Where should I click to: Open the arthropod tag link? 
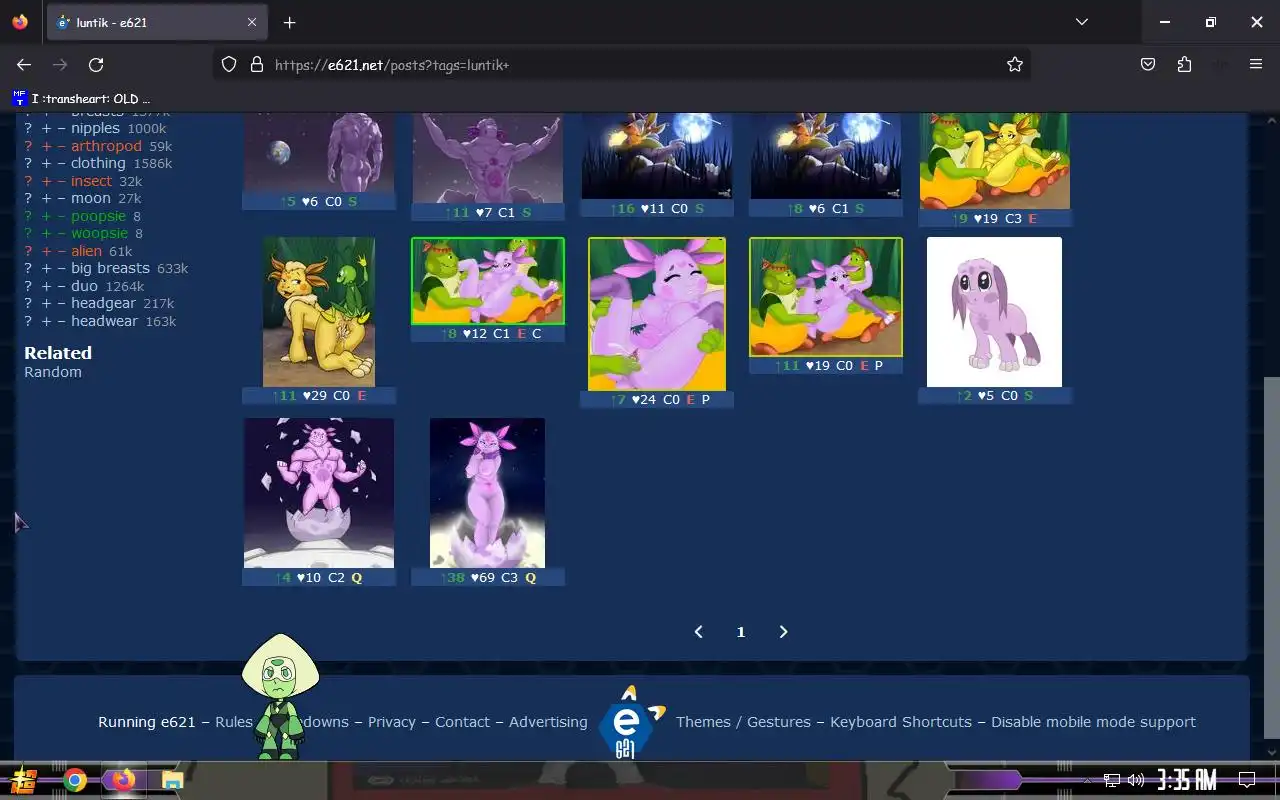(x=106, y=146)
